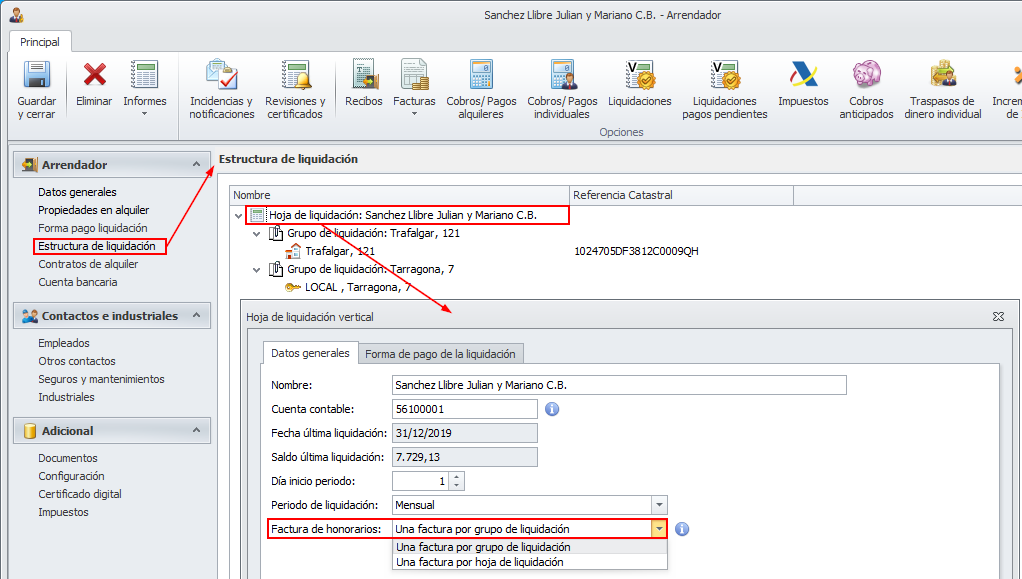Viewport: 1022px width, 579px height.
Task: Increase Día inicio periodo value
Action: point(457,477)
